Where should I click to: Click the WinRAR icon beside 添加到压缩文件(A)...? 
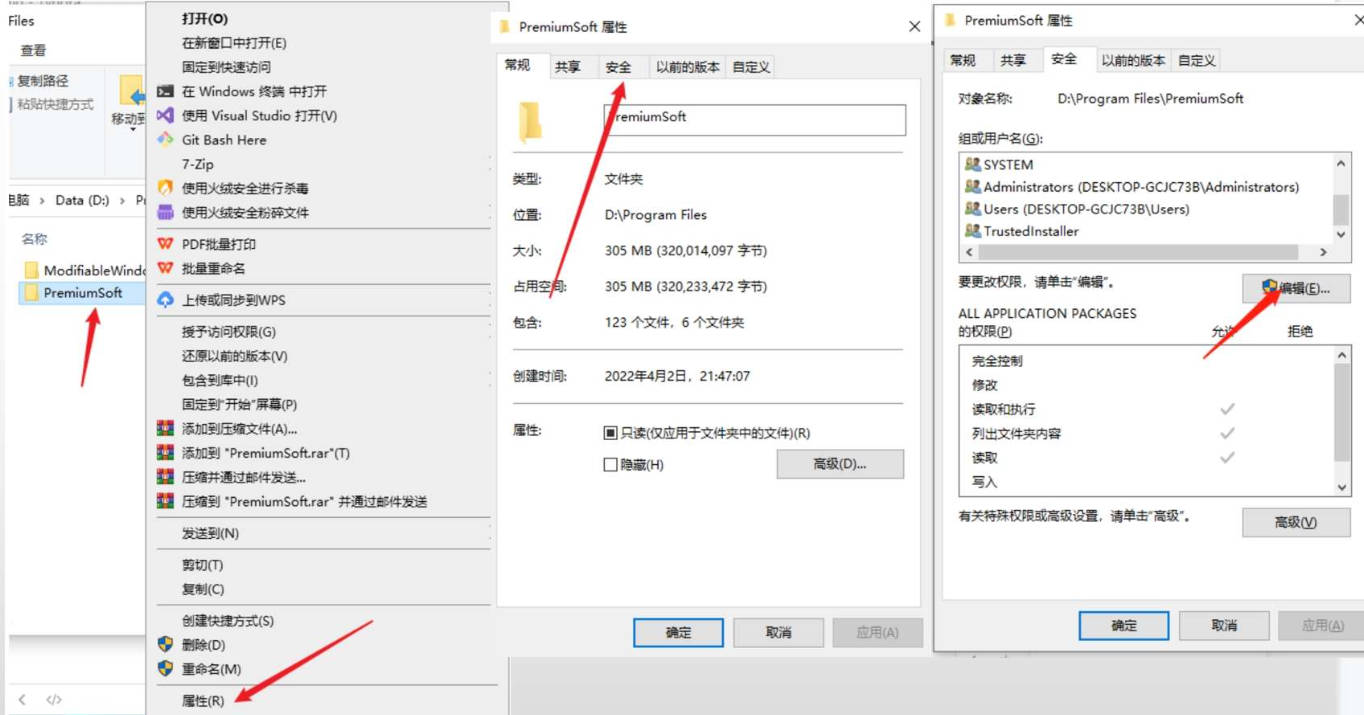[x=165, y=429]
